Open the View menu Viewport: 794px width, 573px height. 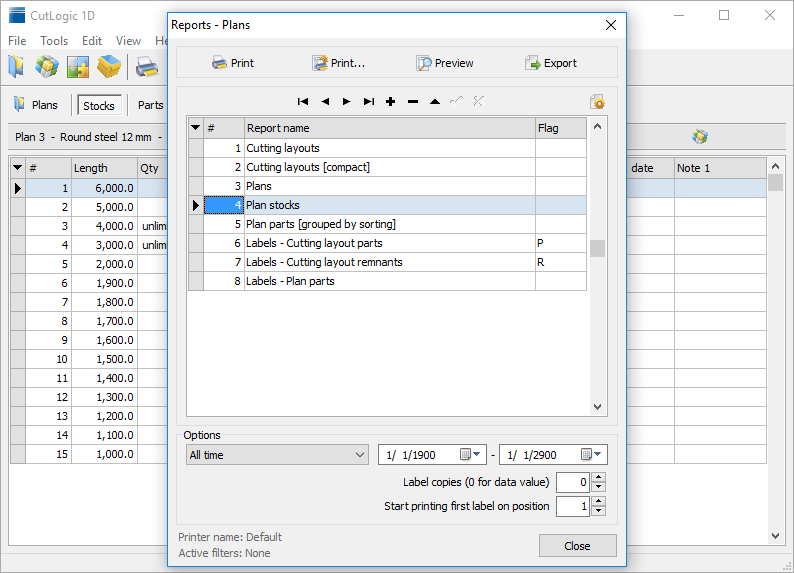click(128, 40)
